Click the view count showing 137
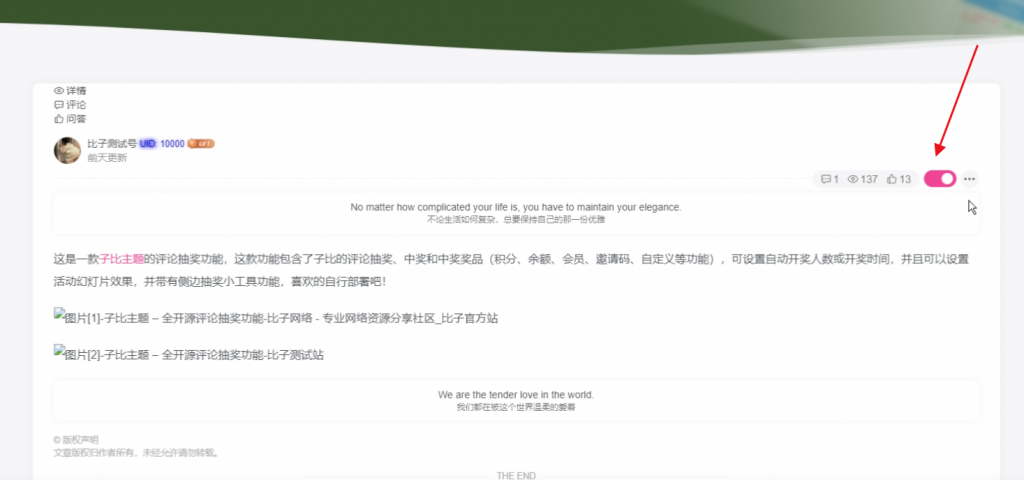Image resolution: width=1024 pixels, height=480 pixels. [x=863, y=179]
